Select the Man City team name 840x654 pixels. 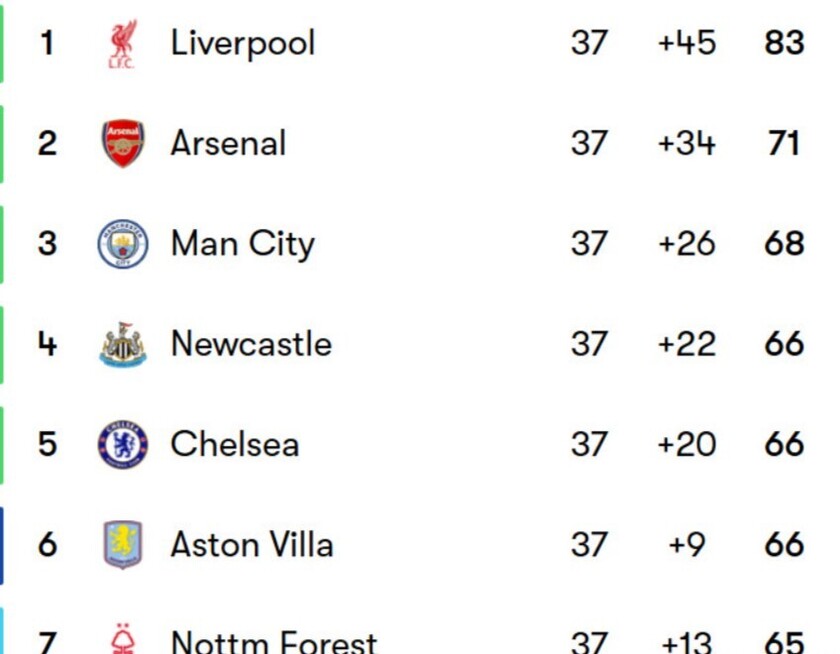[x=243, y=244]
